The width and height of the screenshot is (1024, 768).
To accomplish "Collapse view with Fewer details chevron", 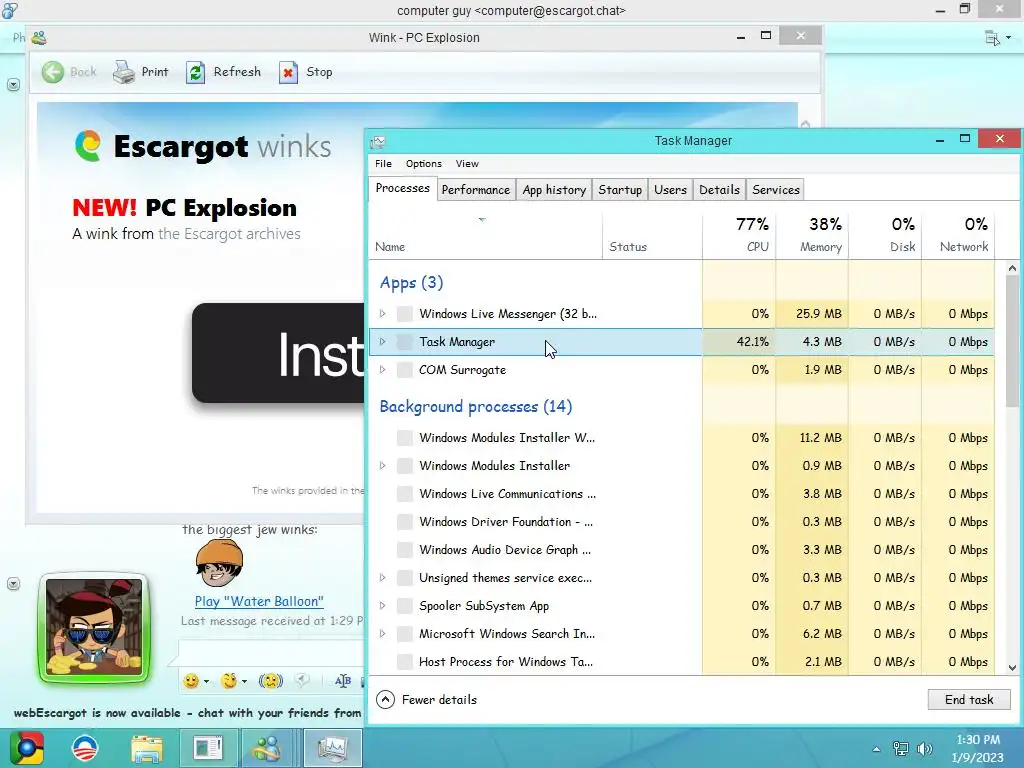I will [x=385, y=700].
